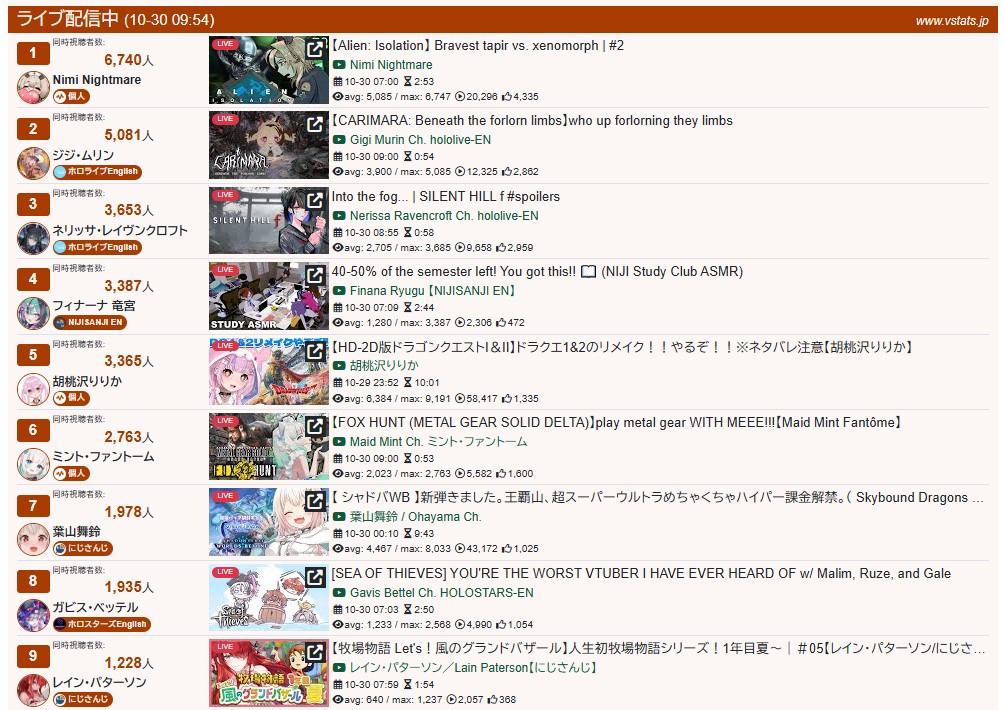Click にじさんじ tag under レイン・パターソン

83,699
